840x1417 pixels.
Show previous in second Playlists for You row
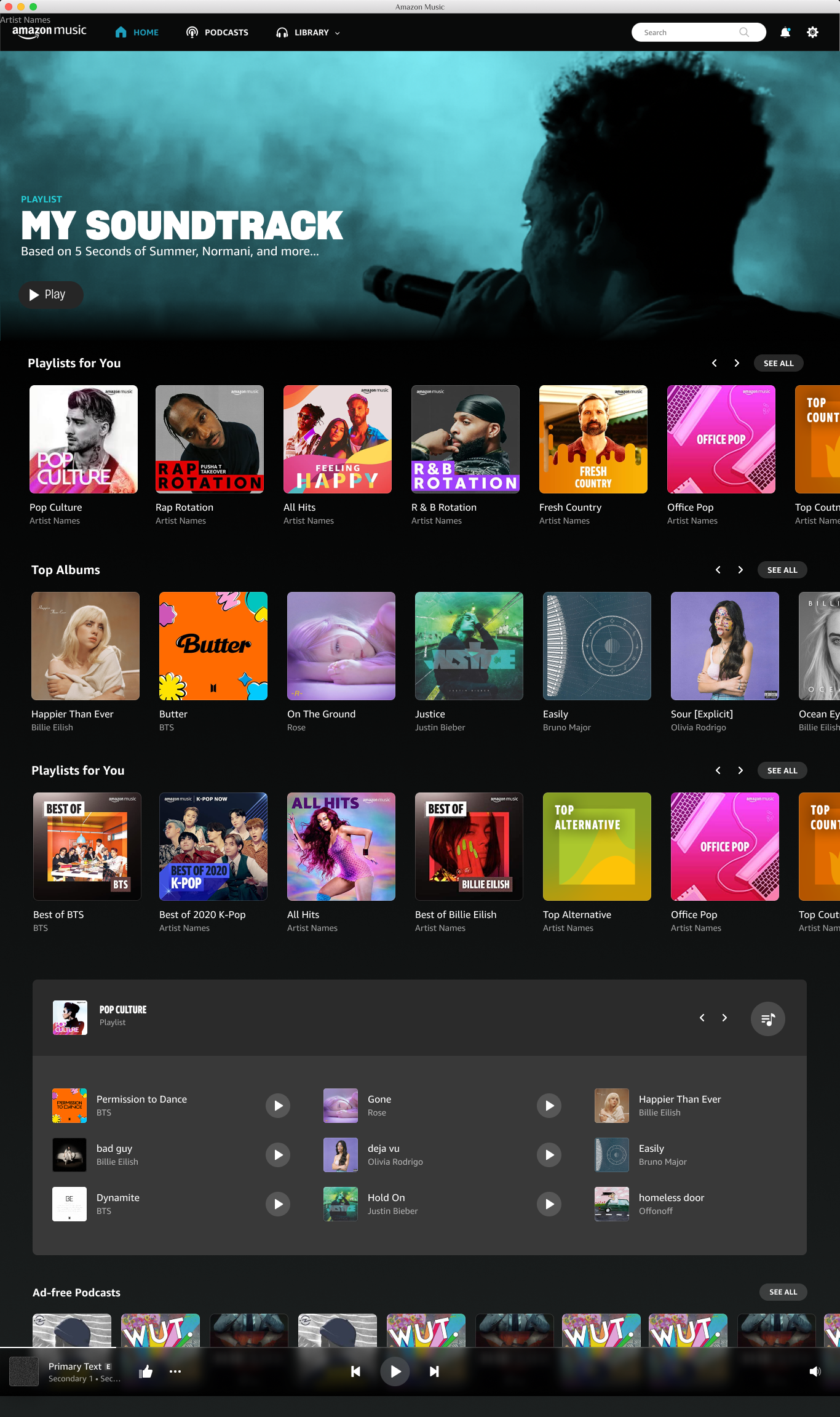[718, 770]
